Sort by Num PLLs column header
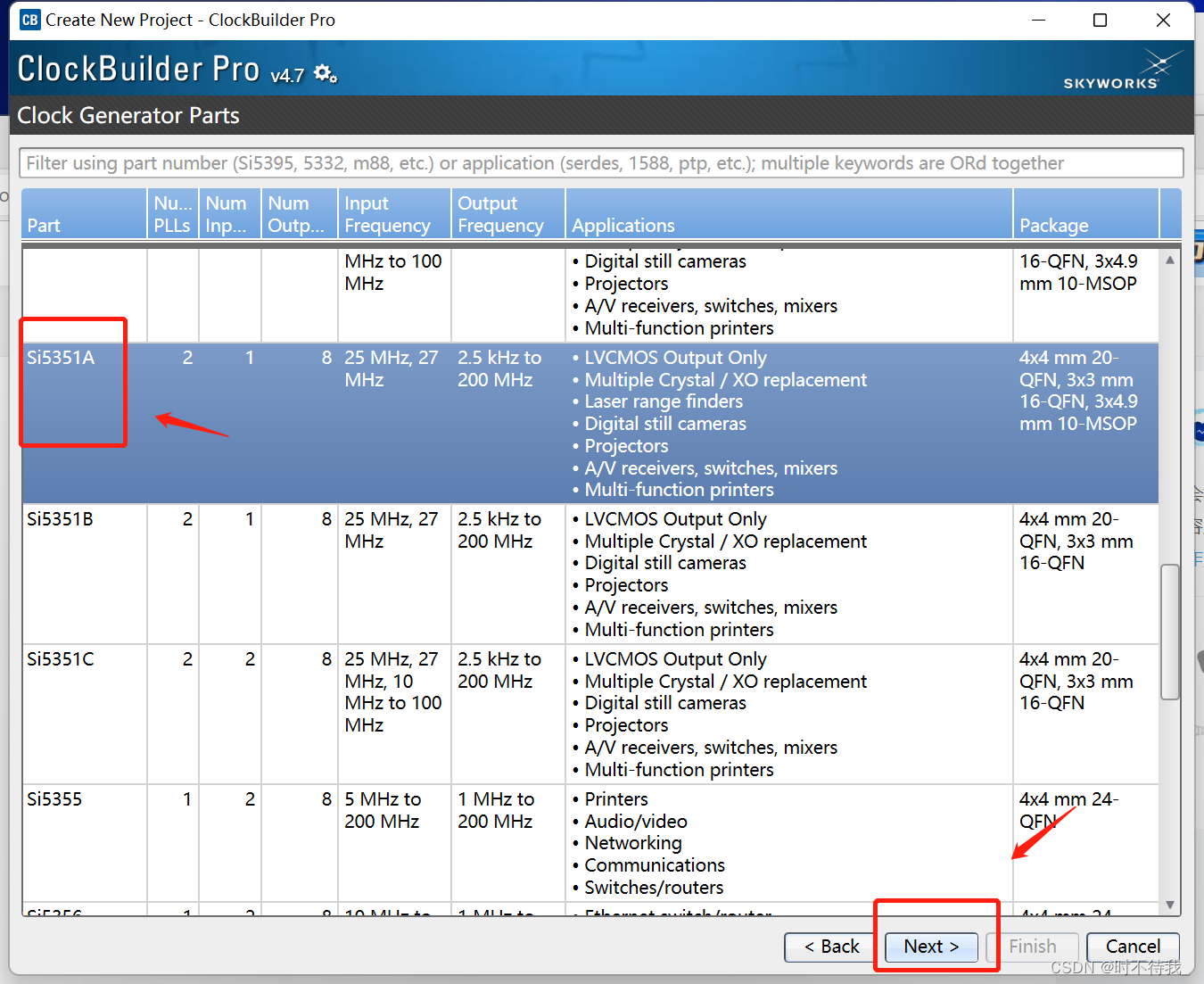Screen dimensions: 1204x984 [x=172, y=214]
